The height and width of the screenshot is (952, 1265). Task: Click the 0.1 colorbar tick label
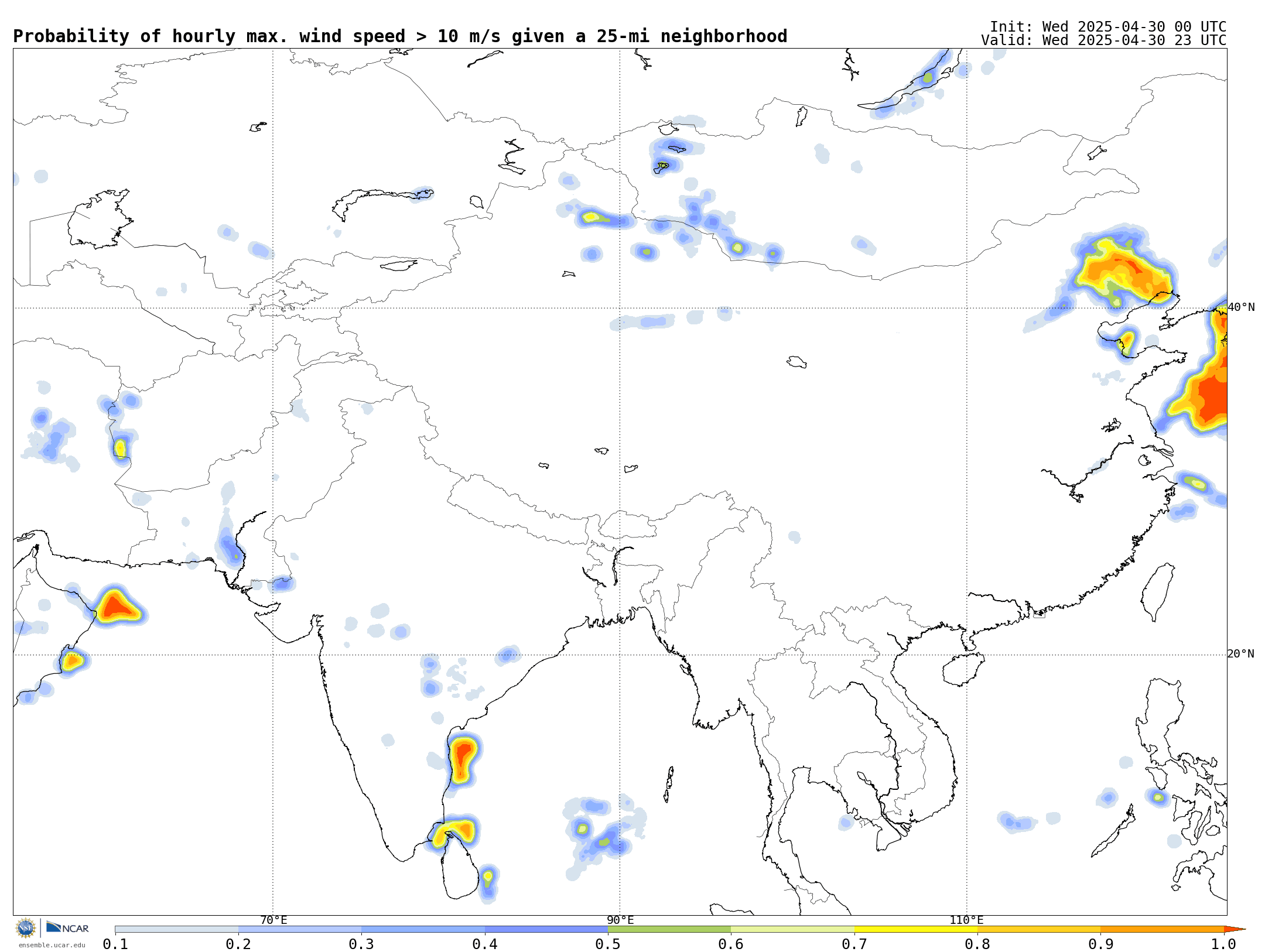[115, 944]
